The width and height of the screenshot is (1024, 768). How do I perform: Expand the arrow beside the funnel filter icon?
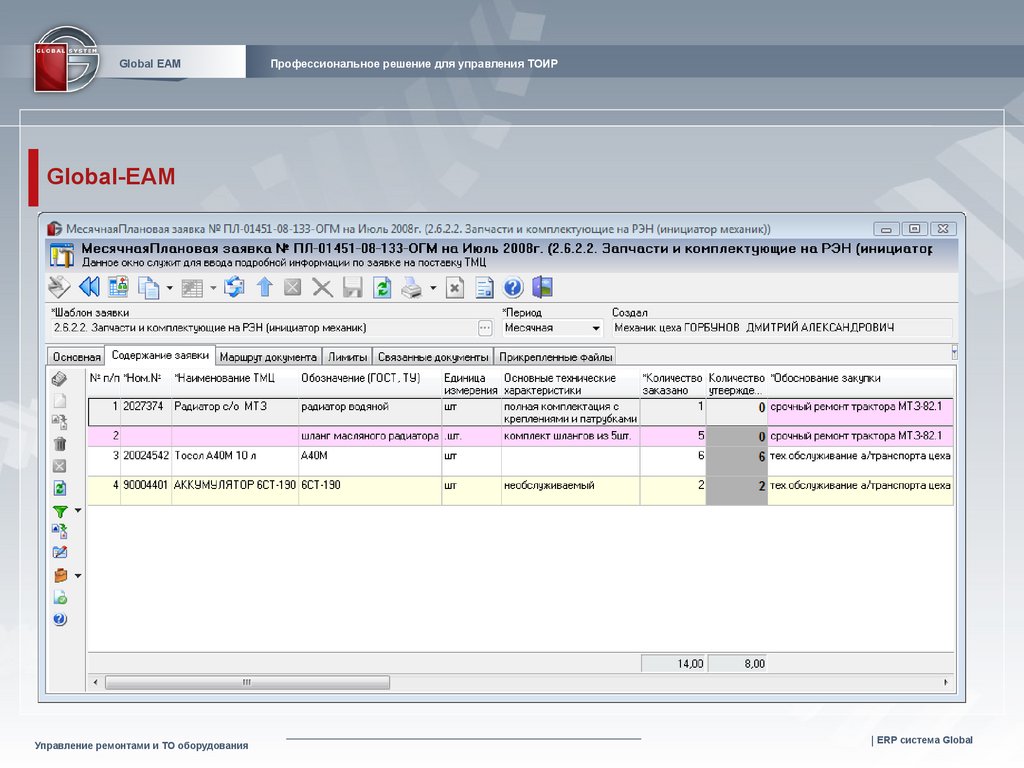[78, 511]
